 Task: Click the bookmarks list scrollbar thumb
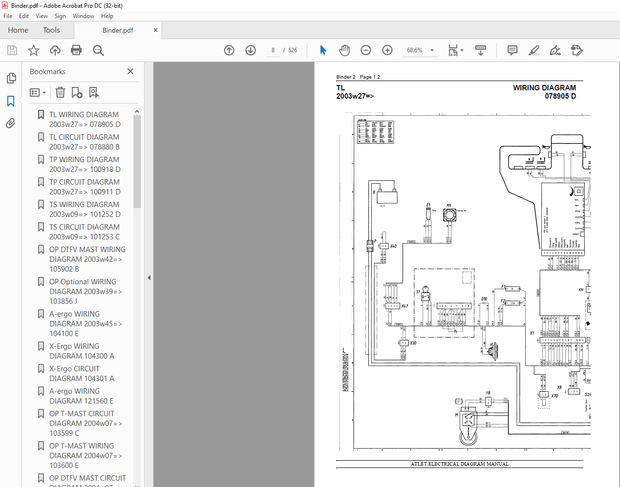pyautogui.click(x=137, y=161)
